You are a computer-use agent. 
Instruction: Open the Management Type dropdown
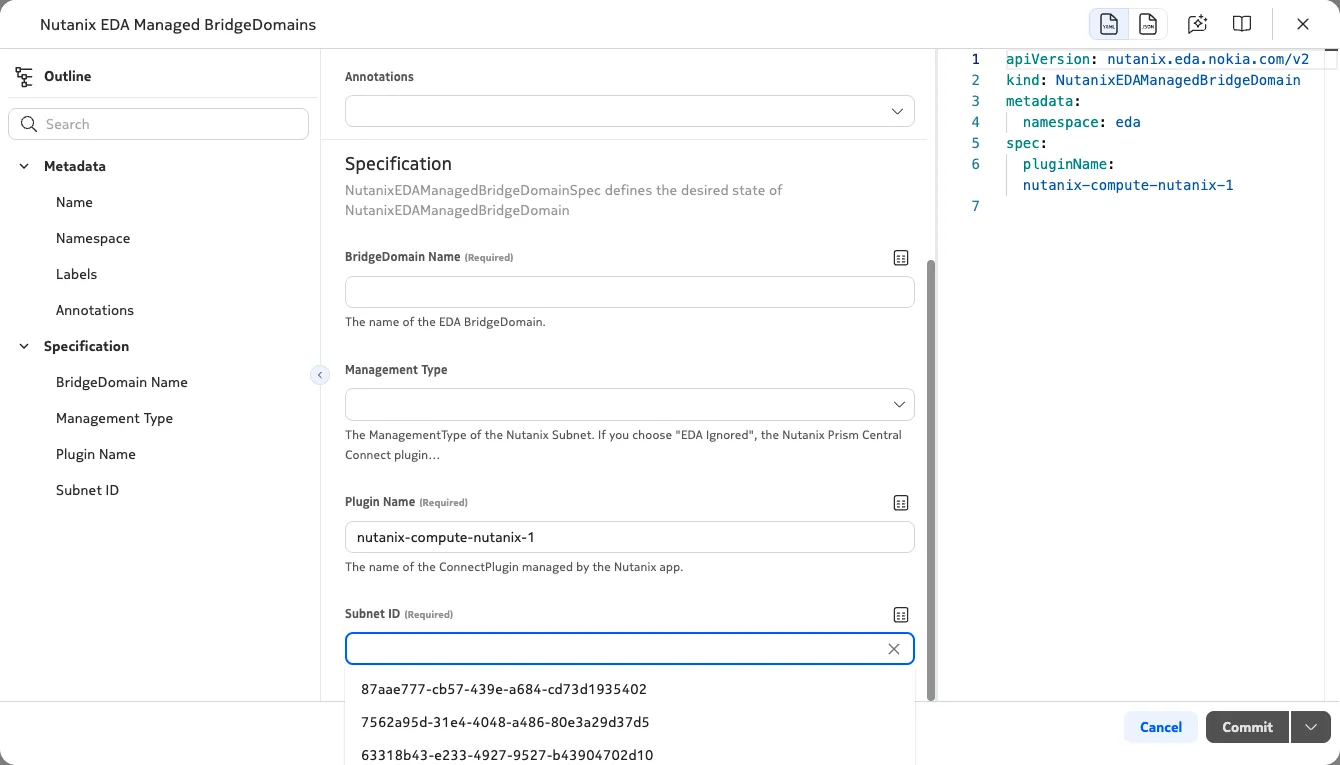click(630, 404)
